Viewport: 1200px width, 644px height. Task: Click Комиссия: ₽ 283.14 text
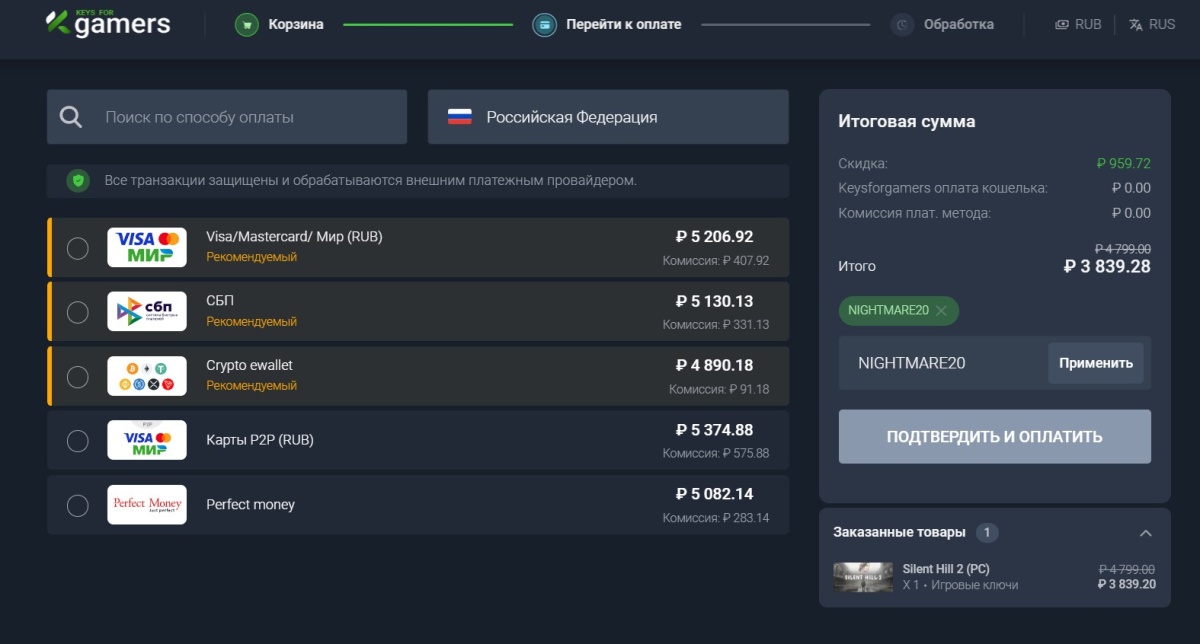(716, 518)
